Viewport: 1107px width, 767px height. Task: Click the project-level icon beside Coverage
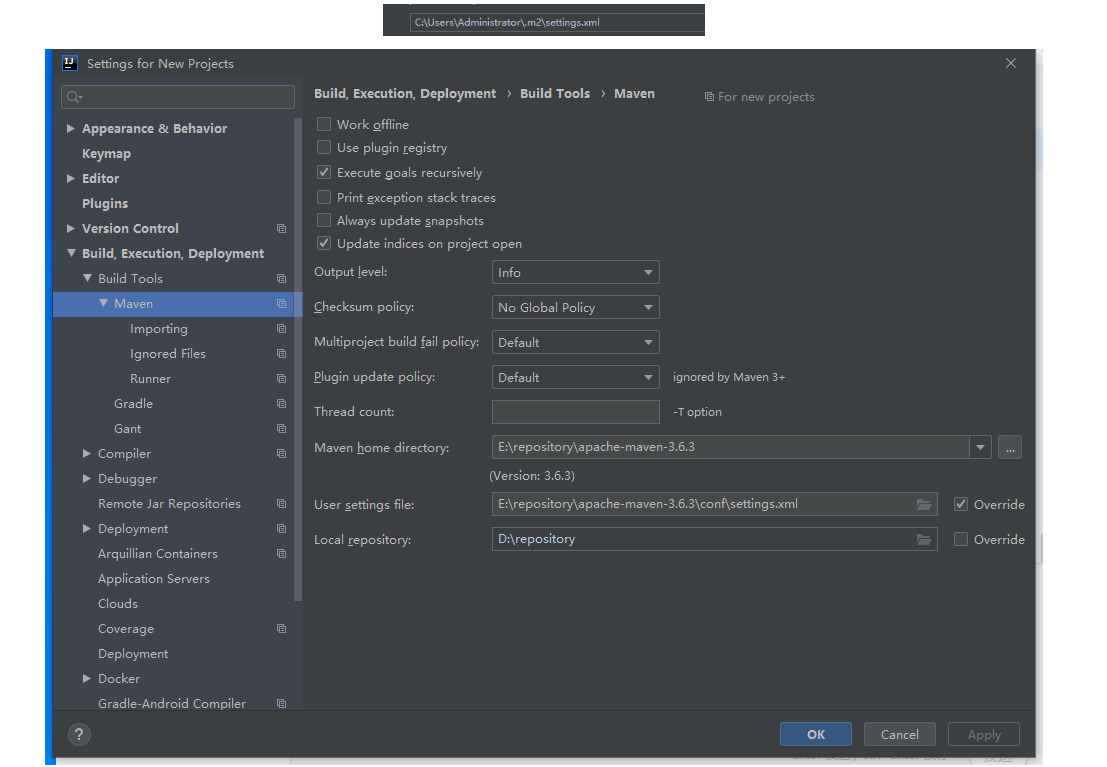click(282, 629)
